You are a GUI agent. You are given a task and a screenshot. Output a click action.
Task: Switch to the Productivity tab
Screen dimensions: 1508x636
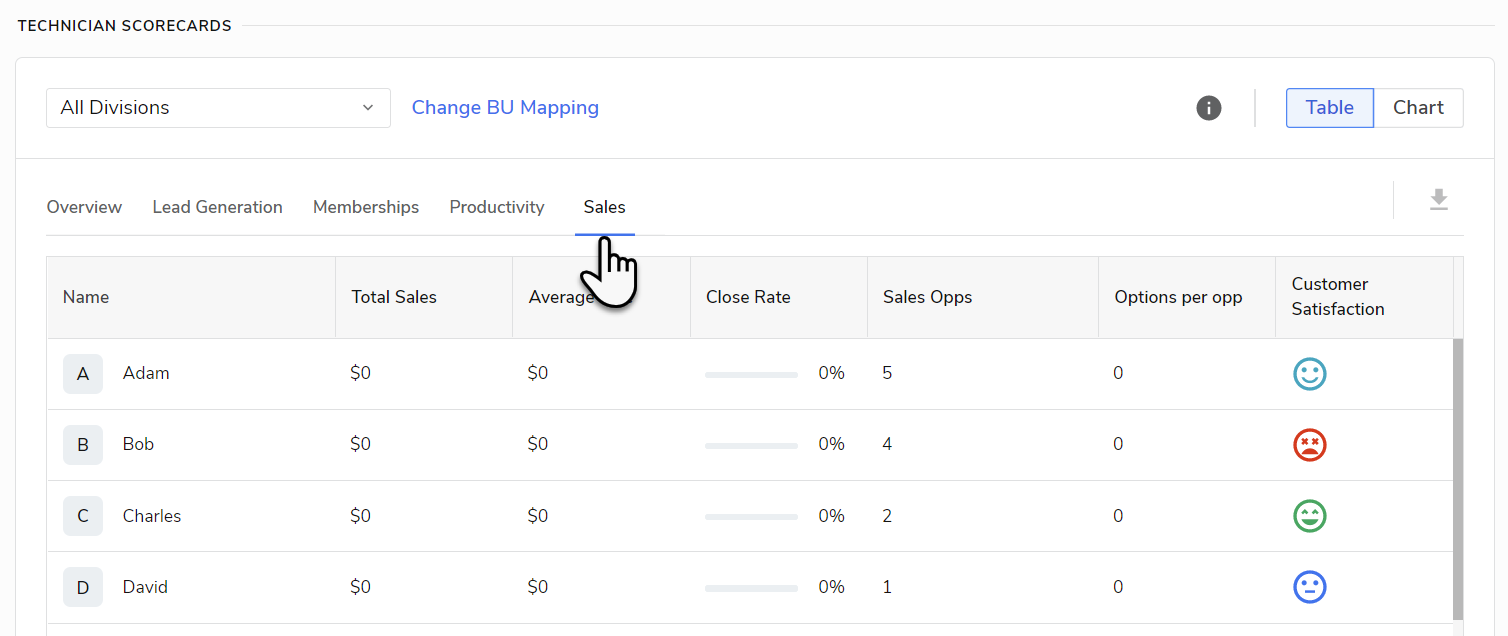pos(497,207)
